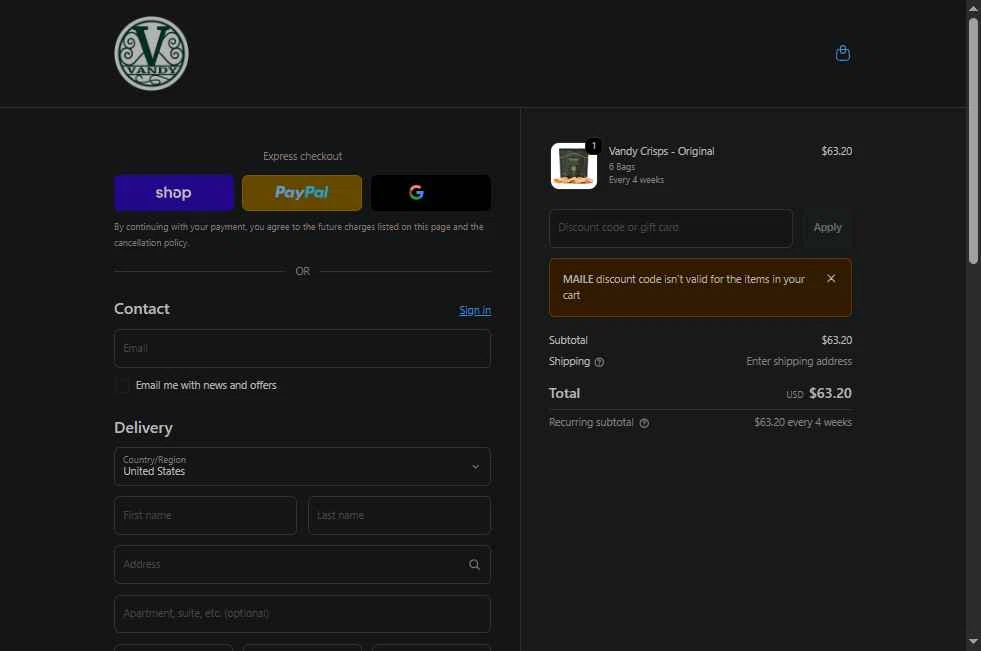Pay with Google Pay button
981x651 pixels.
(431, 193)
